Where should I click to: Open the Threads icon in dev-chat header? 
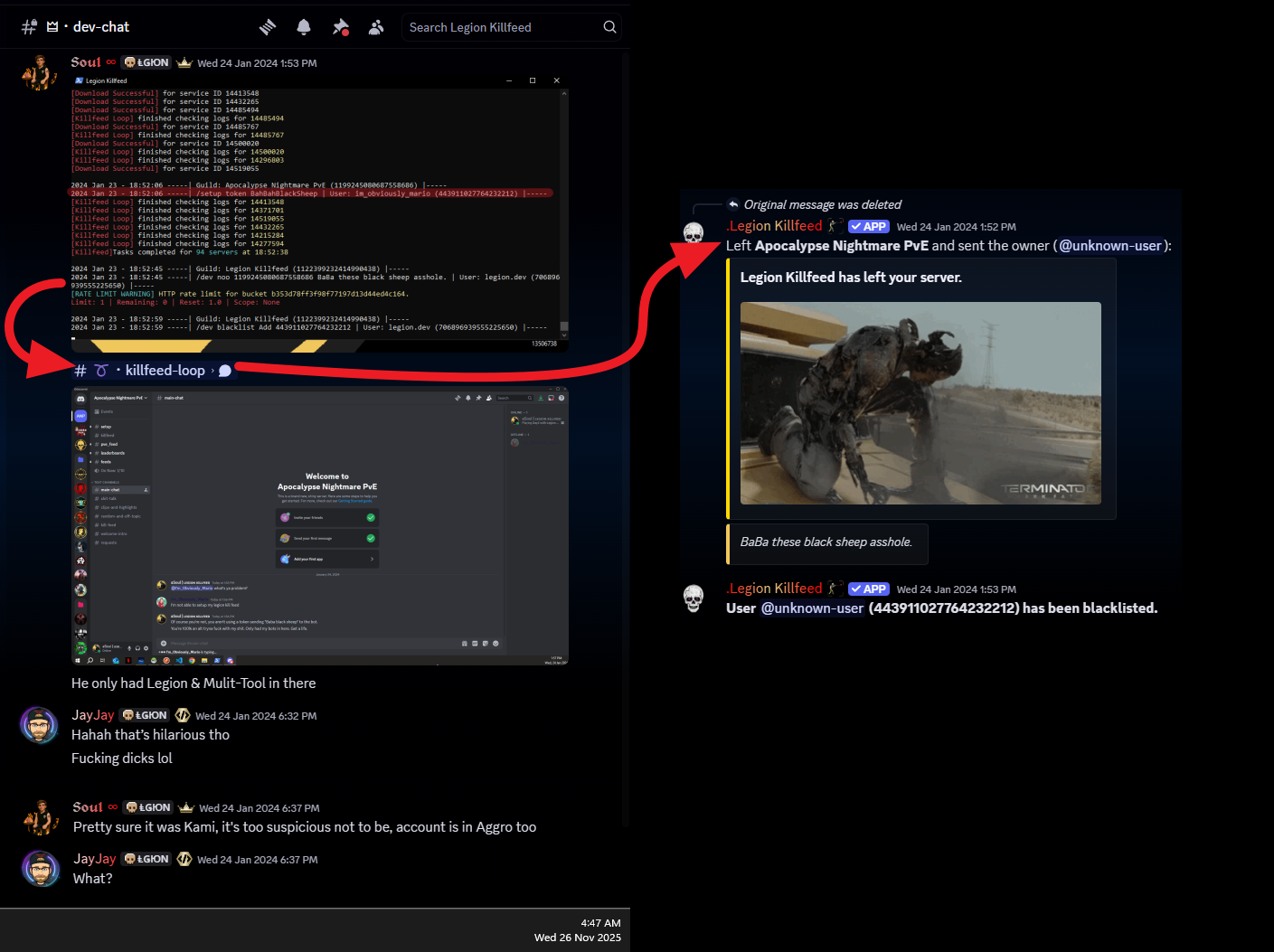[x=268, y=27]
